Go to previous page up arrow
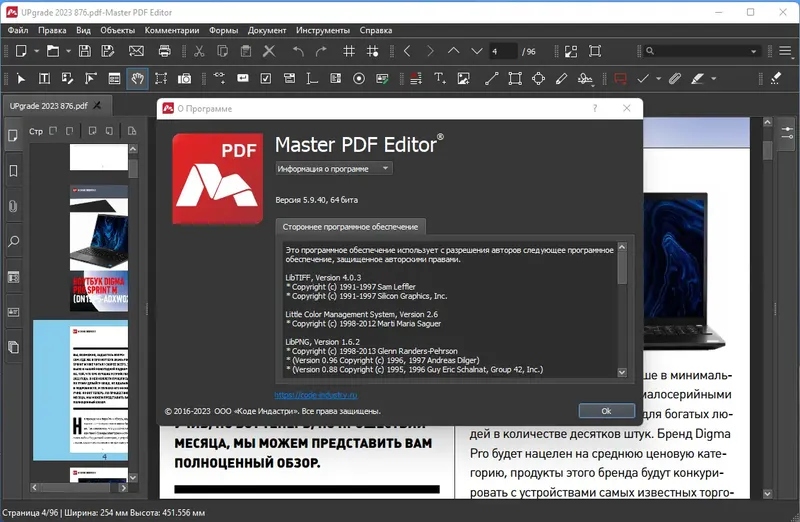 point(453,51)
